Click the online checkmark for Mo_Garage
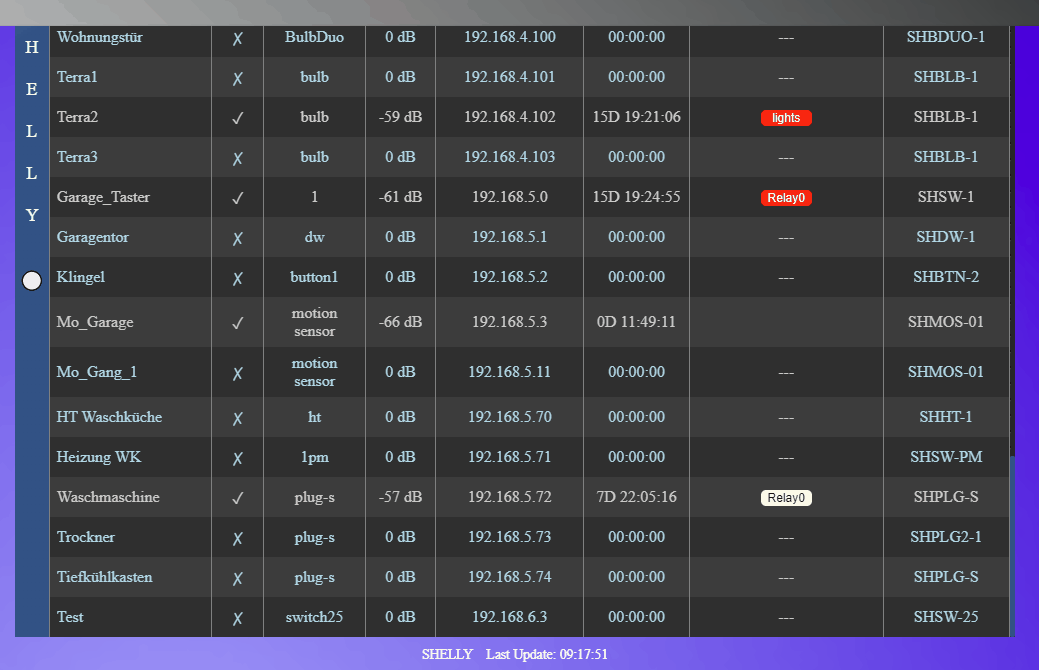 [238, 323]
